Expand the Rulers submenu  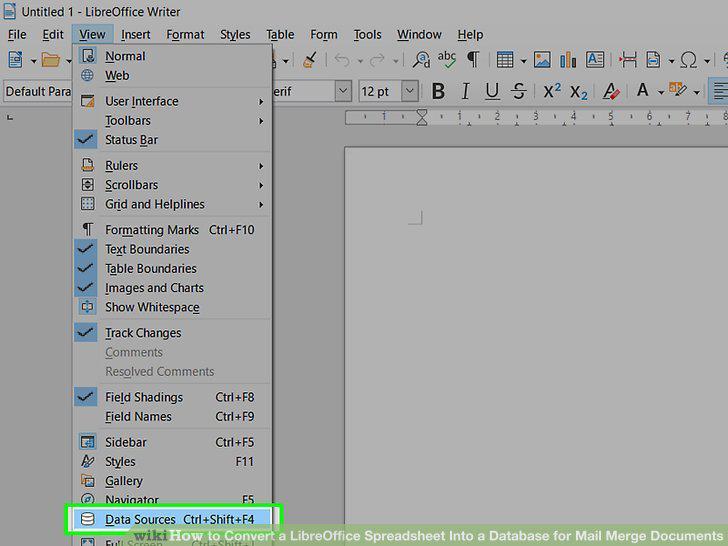(x=172, y=166)
